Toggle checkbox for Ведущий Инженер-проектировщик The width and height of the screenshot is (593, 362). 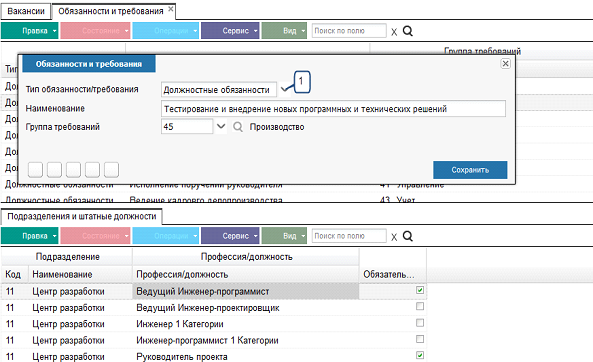(x=420, y=306)
